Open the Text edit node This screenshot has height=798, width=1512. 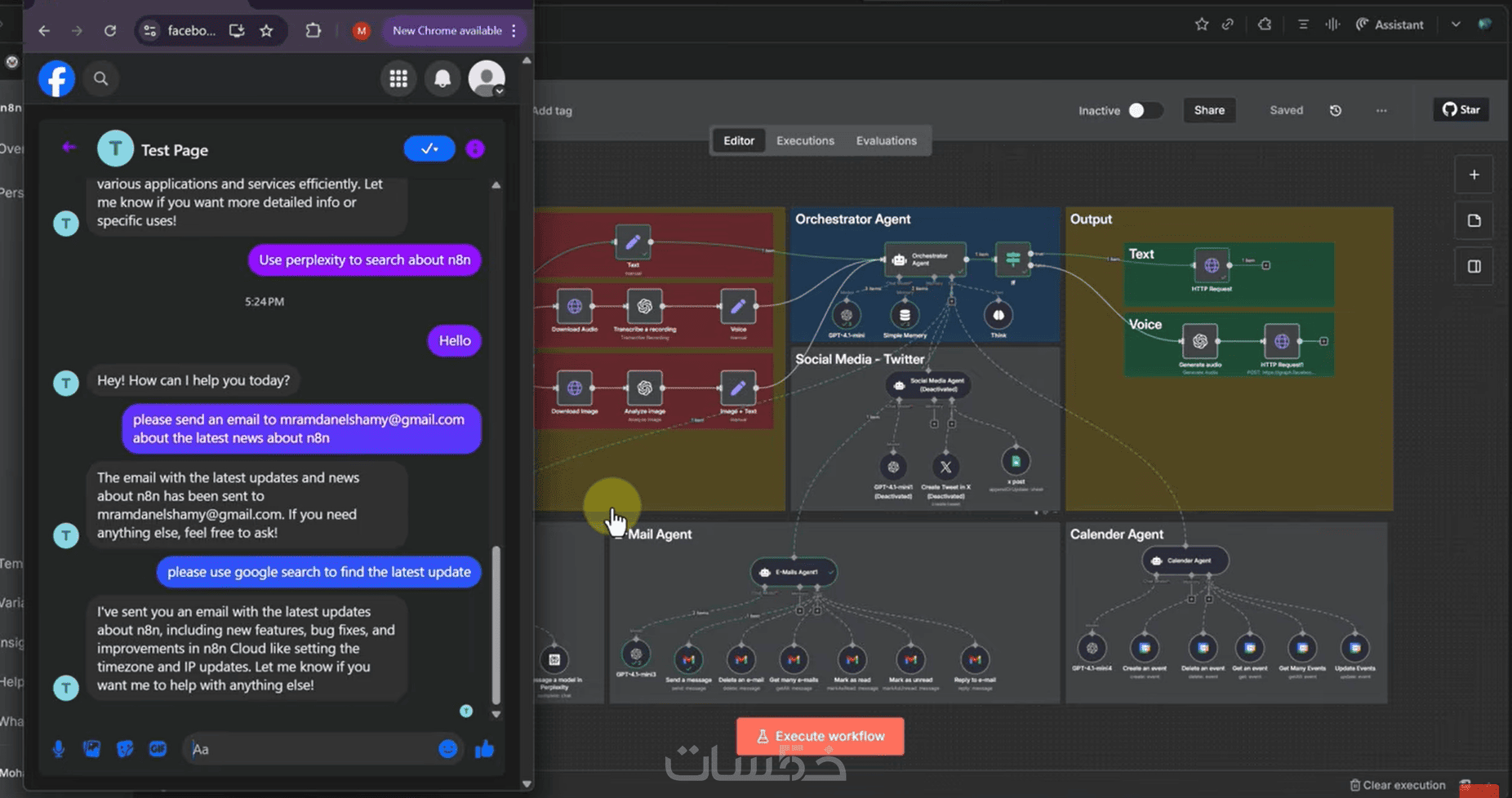pyautogui.click(x=633, y=242)
